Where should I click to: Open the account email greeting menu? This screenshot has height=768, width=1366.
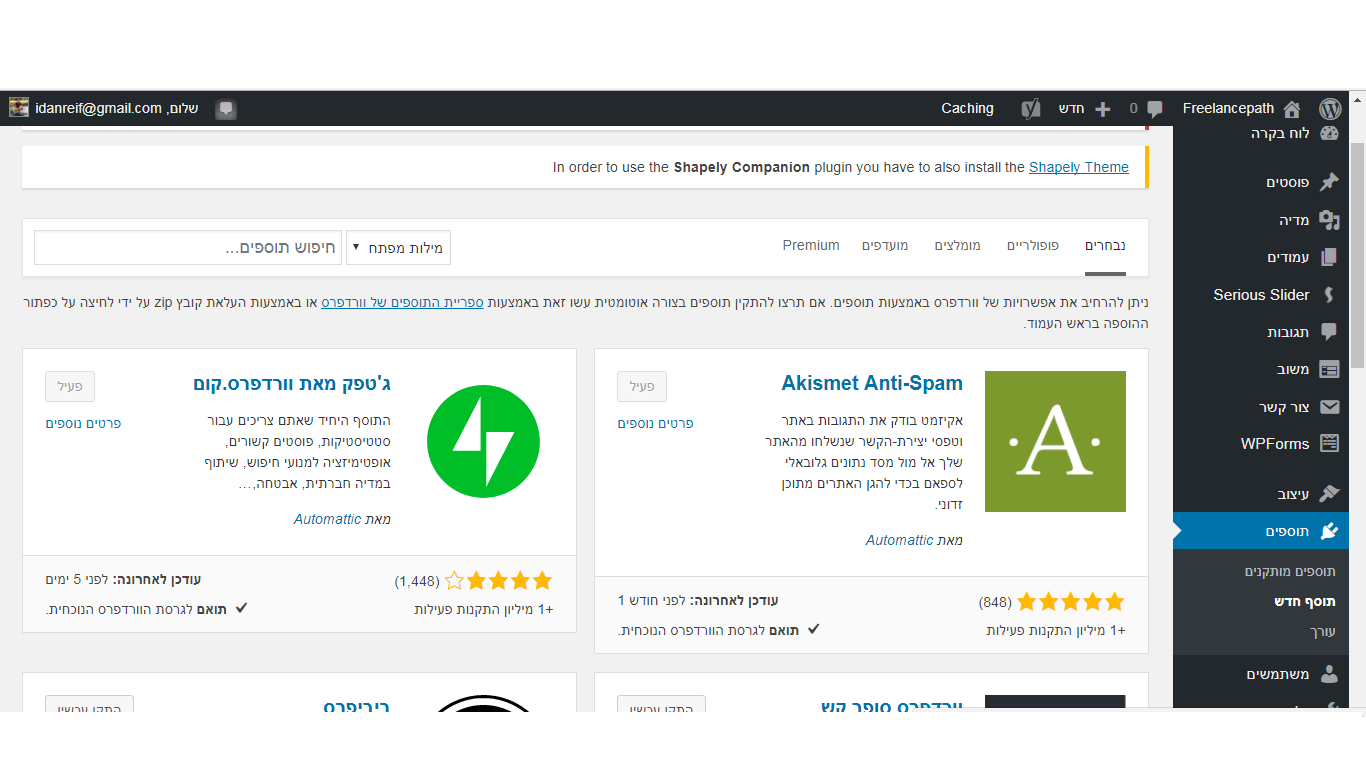pyautogui.click(x=116, y=108)
